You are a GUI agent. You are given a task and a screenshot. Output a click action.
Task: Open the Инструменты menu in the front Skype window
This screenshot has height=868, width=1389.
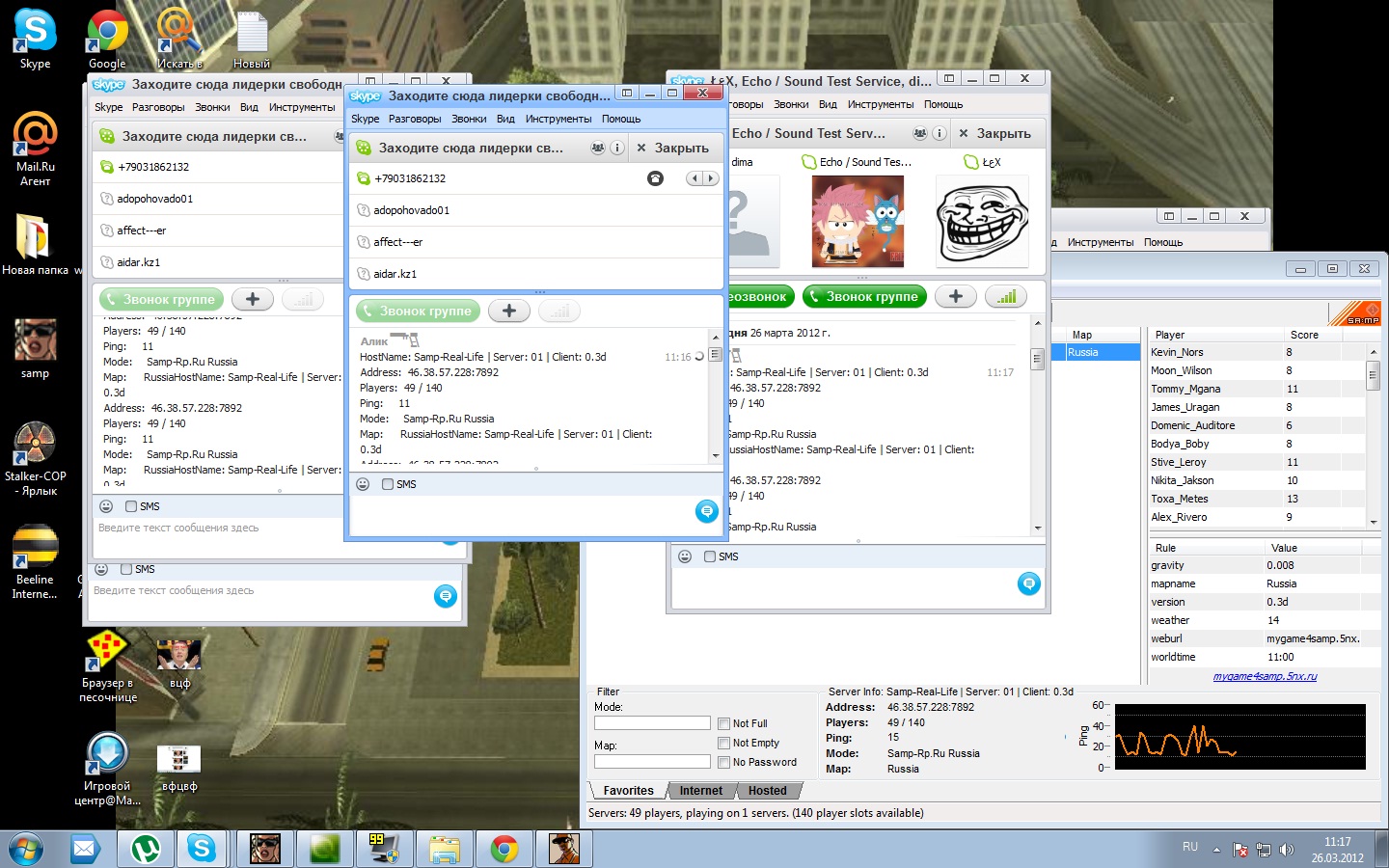tap(558, 119)
